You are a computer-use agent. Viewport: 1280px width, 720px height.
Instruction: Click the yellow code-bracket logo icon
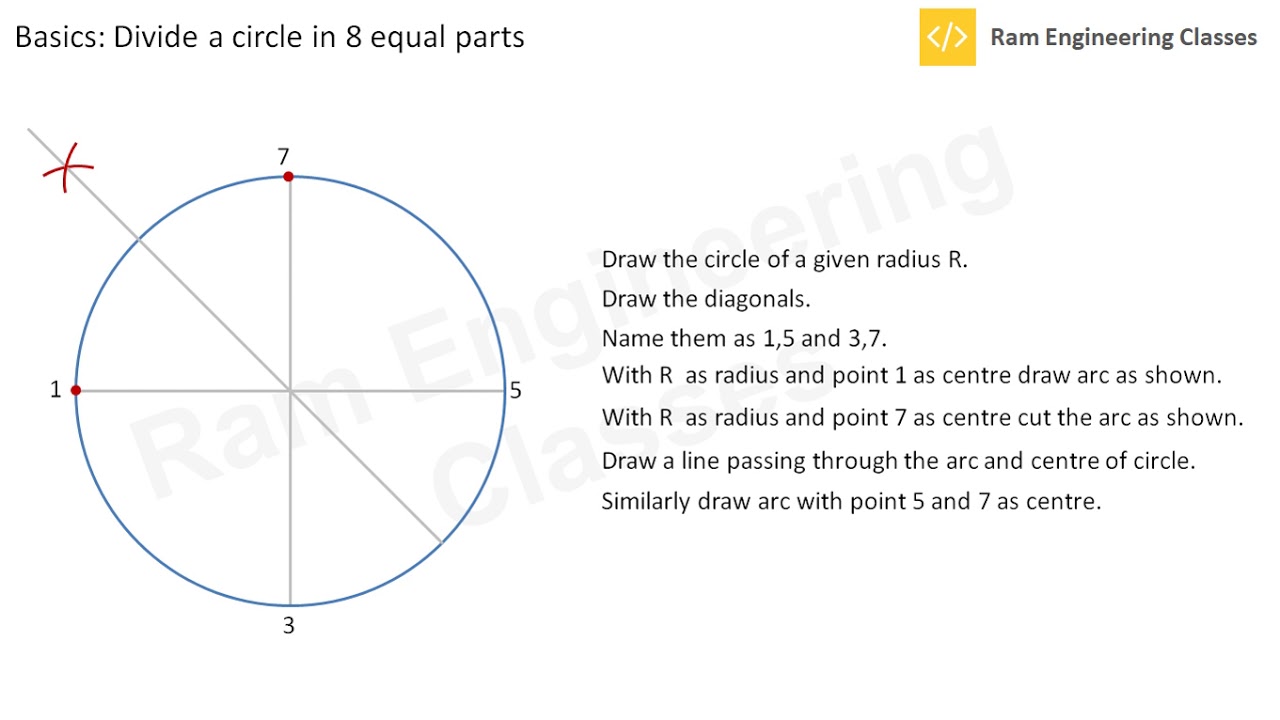[x=947, y=38]
